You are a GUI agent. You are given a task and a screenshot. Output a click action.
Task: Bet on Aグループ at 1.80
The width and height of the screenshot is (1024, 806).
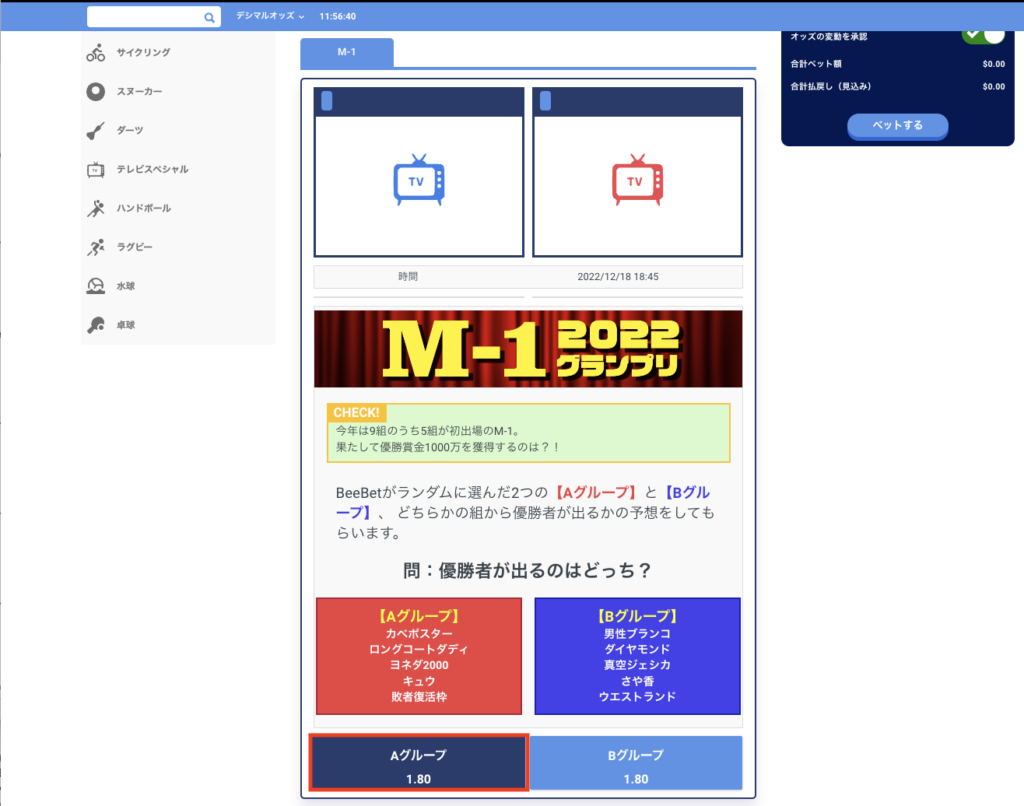coord(419,763)
